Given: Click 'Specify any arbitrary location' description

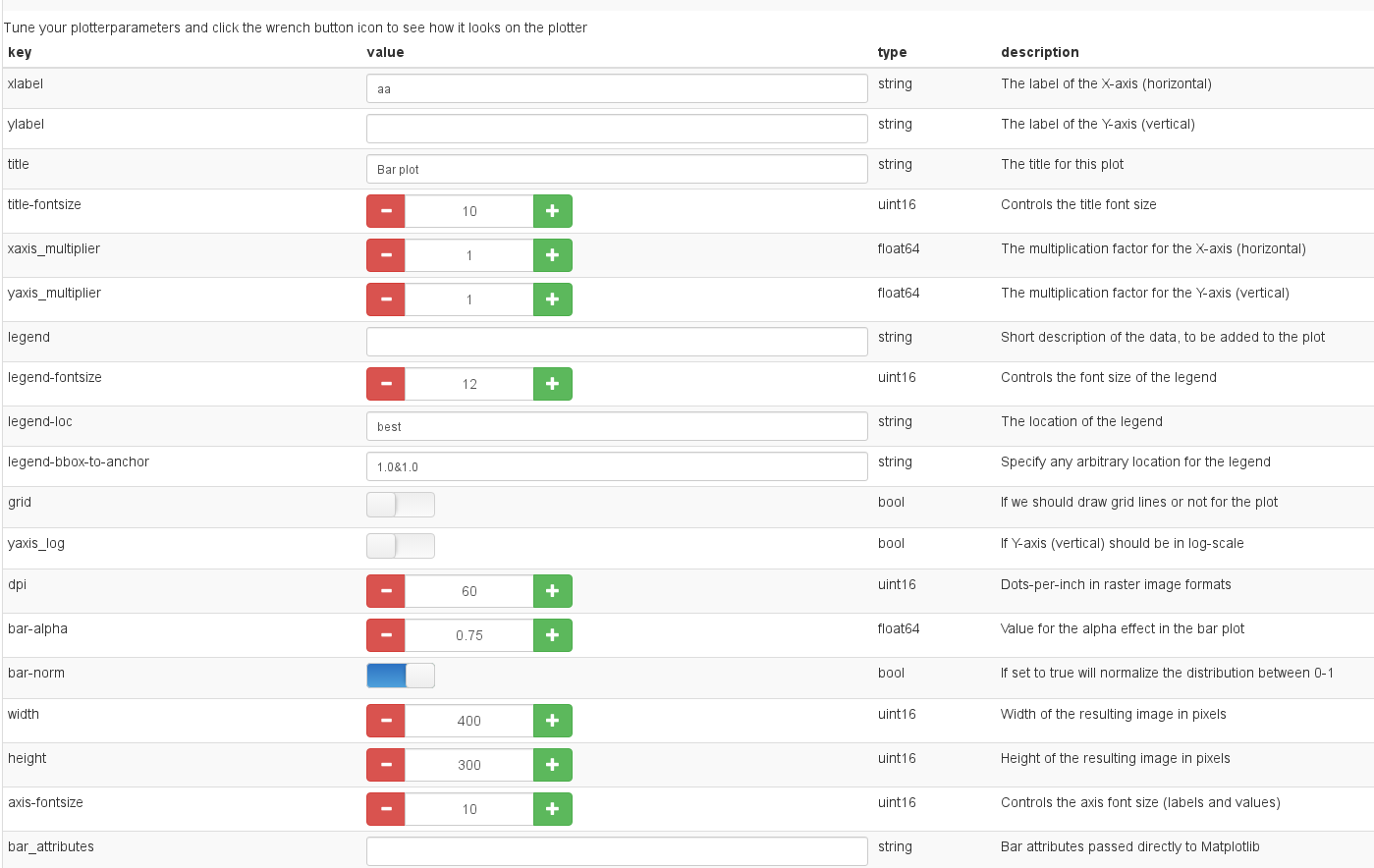Looking at the screenshot, I should (1135, 461).
